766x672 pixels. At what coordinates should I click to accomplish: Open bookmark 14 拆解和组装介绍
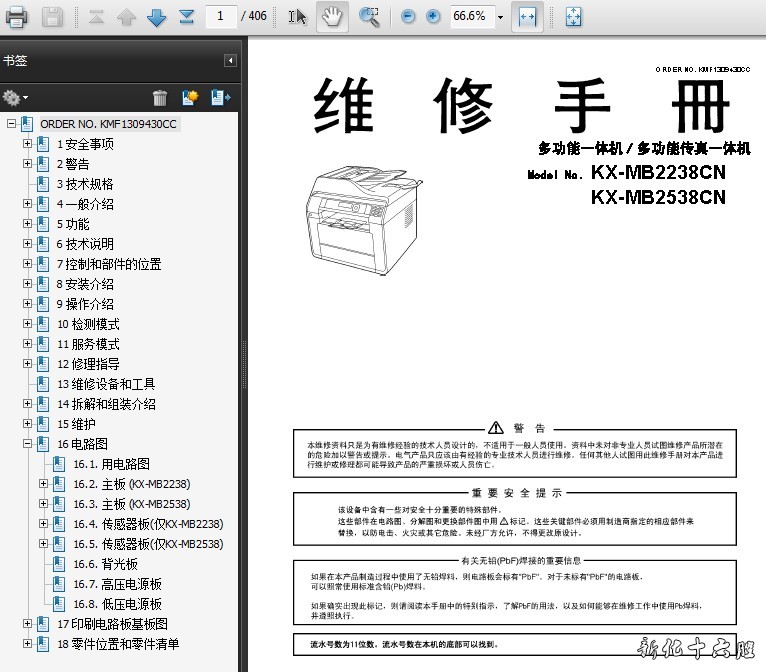[x=106, y=404]
